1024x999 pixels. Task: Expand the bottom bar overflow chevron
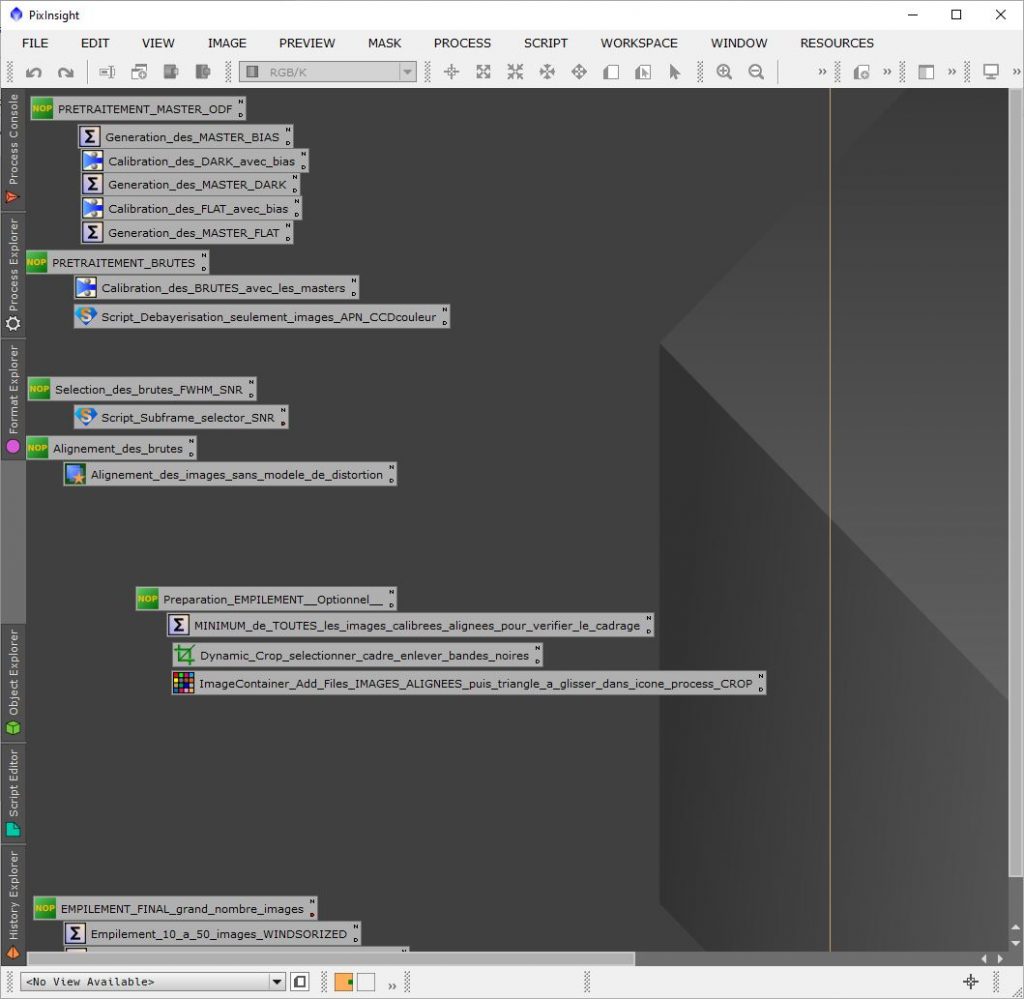click(x=392, y=986)
